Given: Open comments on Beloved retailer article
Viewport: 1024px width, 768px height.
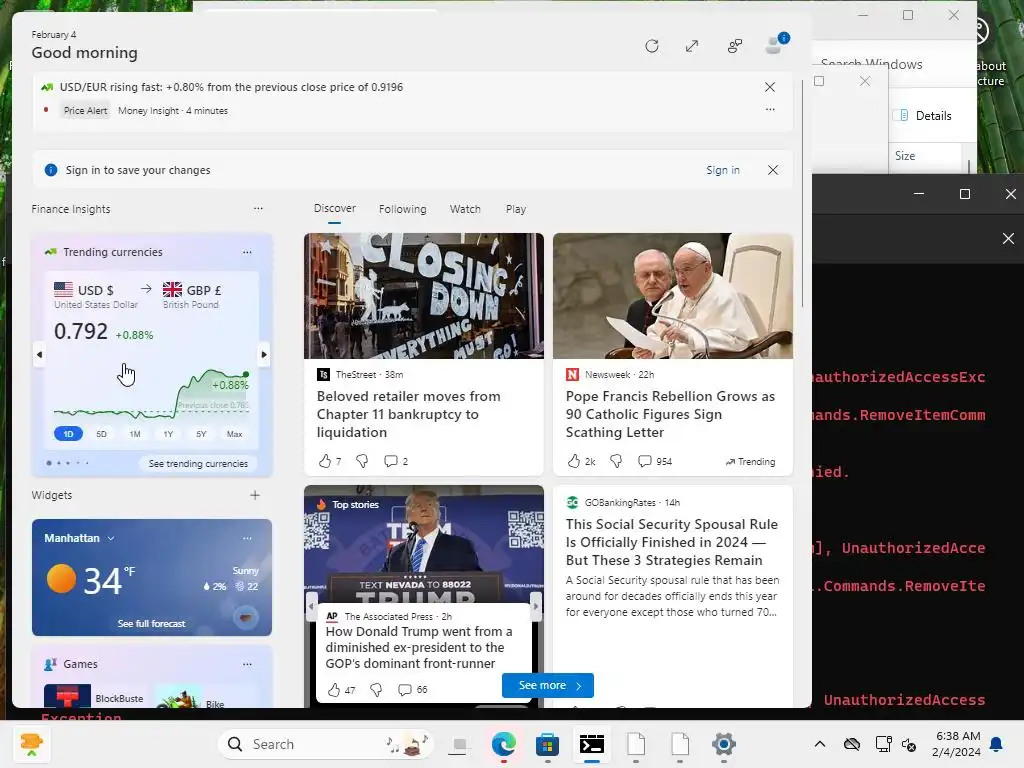Looking at the screenshot, I should pos(396,461).
